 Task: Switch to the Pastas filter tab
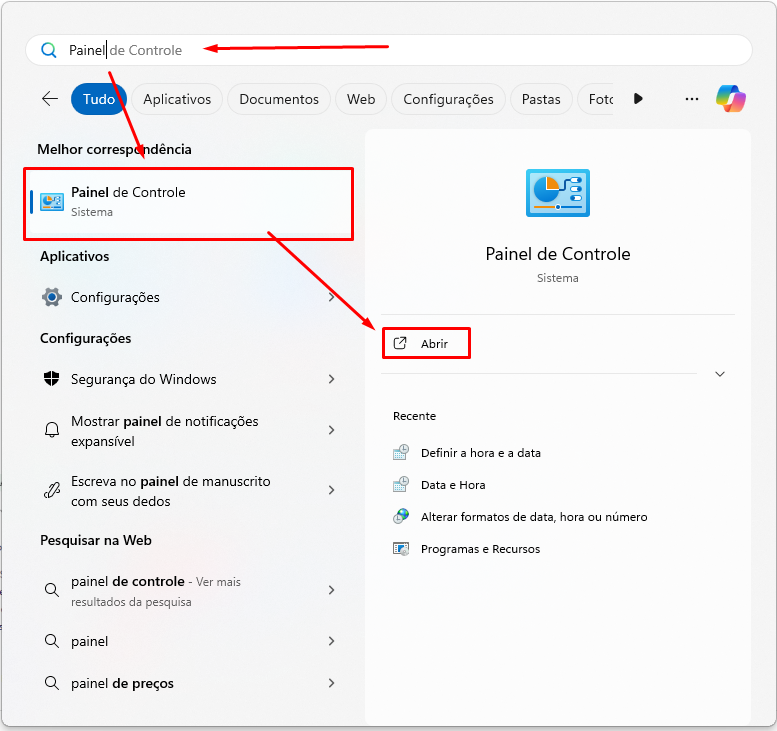click(541, 99)
